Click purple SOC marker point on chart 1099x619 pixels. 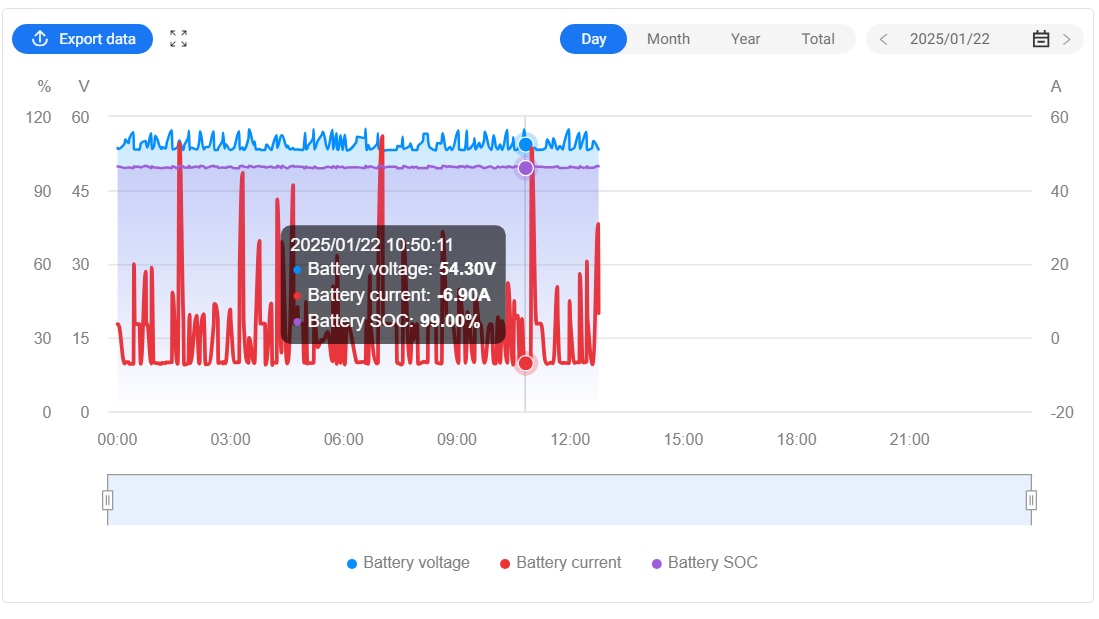click(x=525, y=168)
